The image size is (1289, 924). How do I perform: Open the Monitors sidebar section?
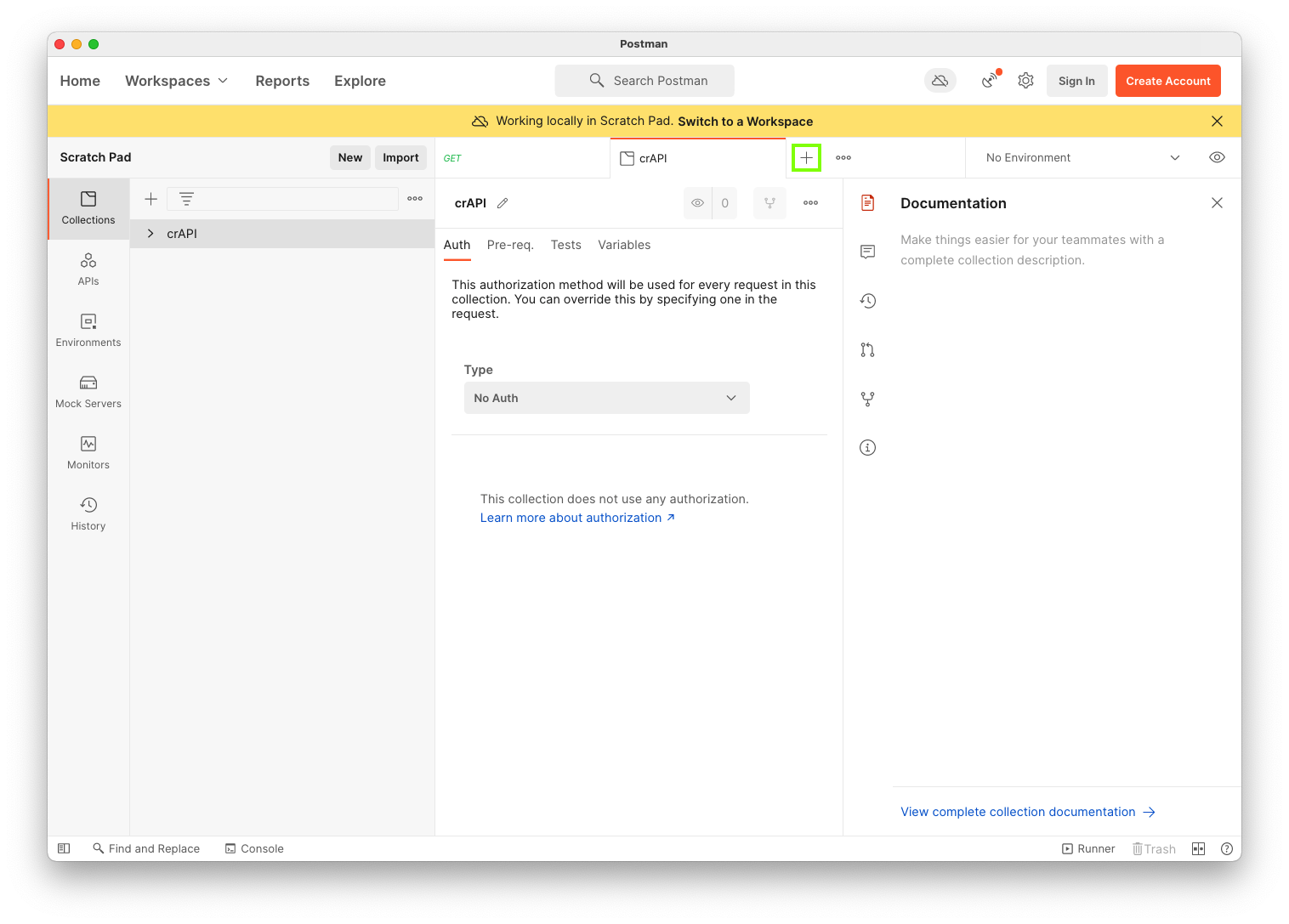[x=88, y=453]
